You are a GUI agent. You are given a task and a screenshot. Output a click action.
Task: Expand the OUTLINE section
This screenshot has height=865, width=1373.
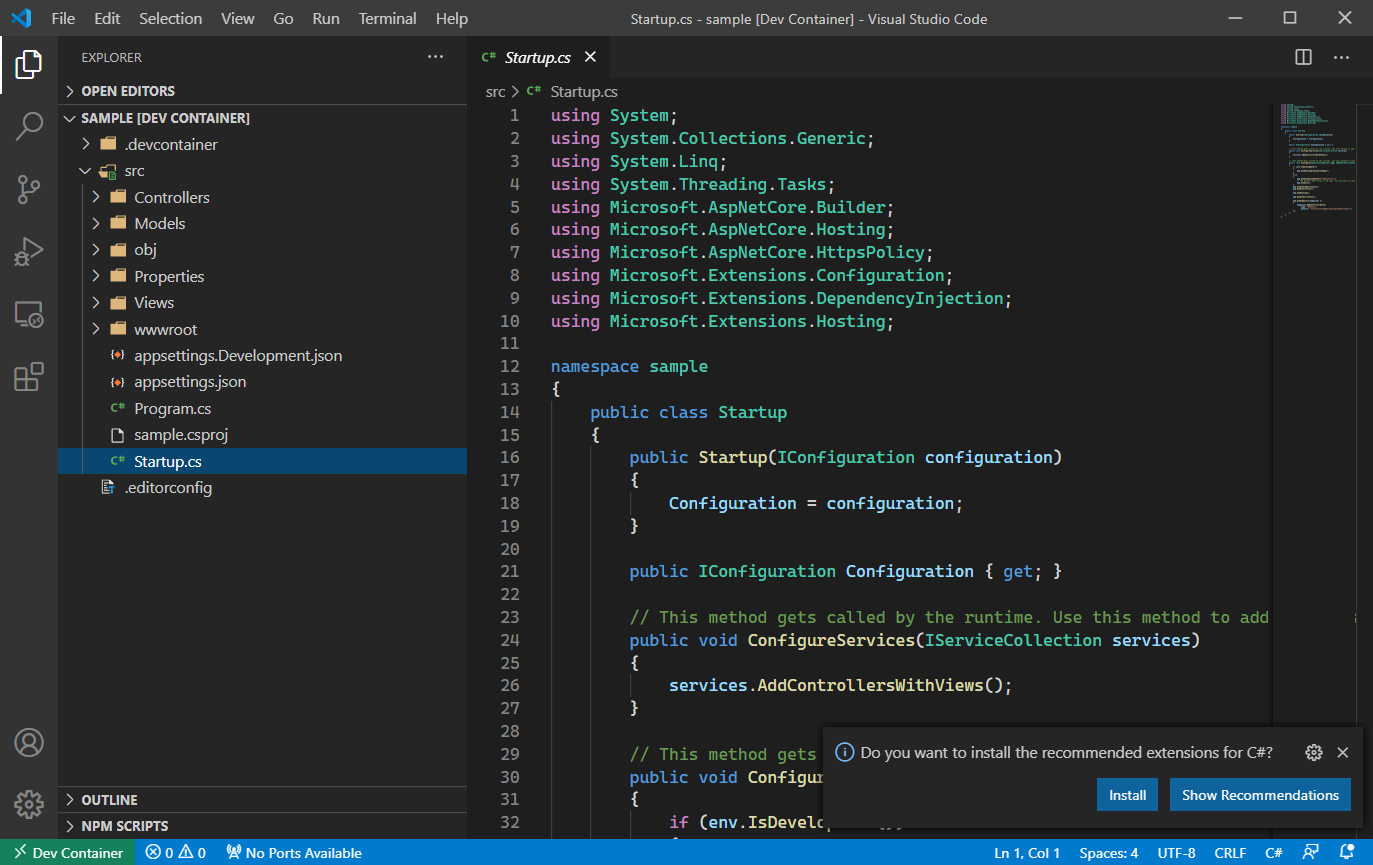tap(109, 800)
